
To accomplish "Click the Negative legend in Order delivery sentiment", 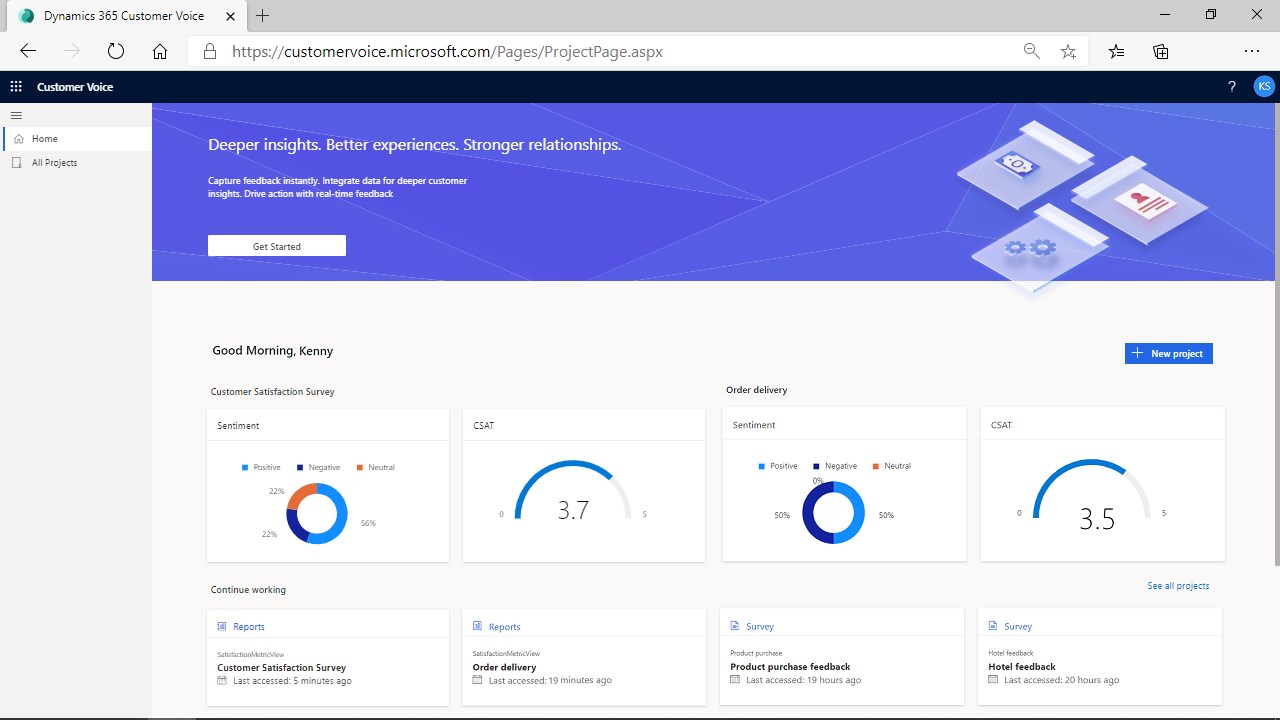I will click(835, 466).
